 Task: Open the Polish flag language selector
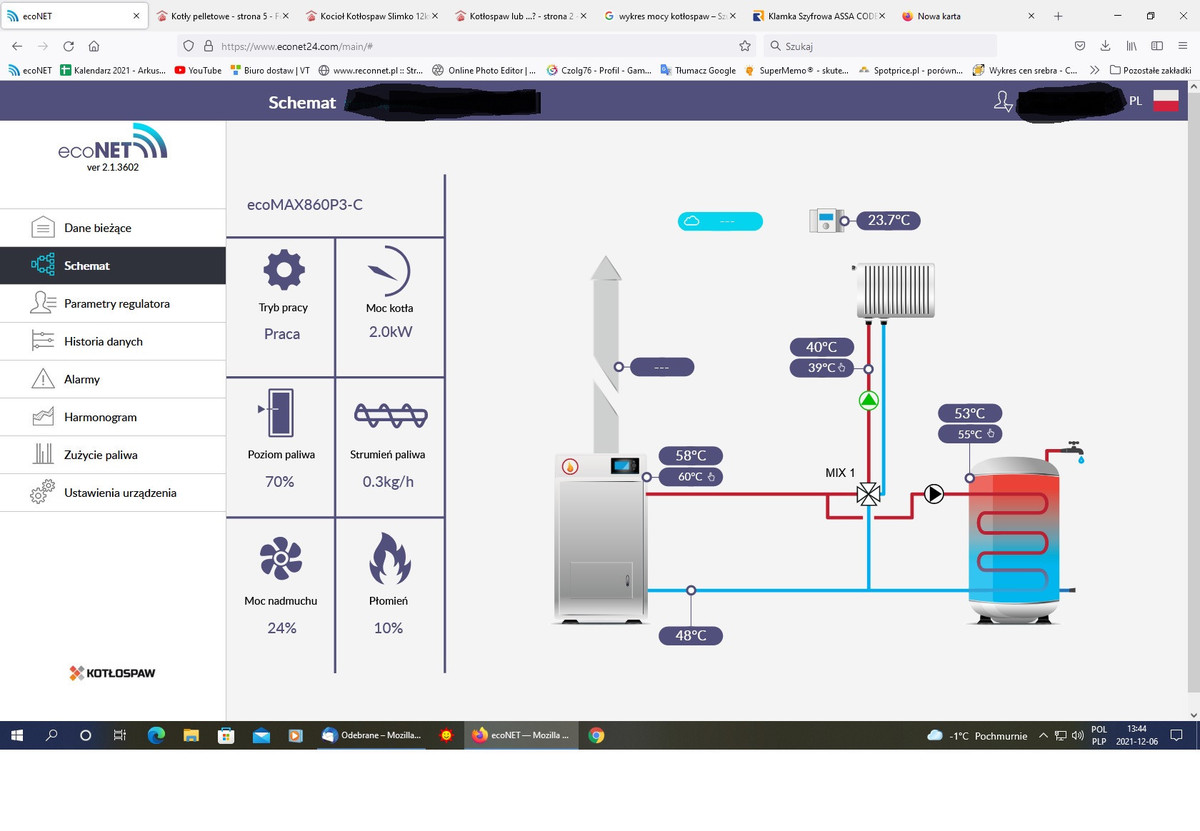[x=1166, y=101]
